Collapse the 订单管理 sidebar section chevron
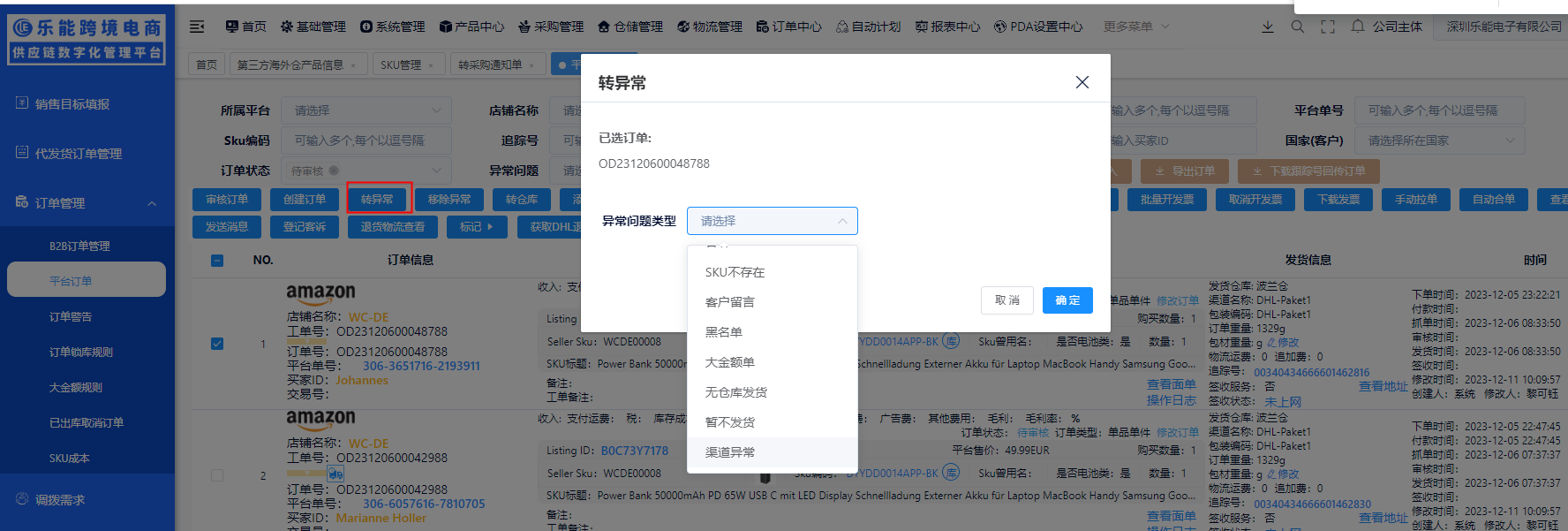 click(x=152, y=203)
